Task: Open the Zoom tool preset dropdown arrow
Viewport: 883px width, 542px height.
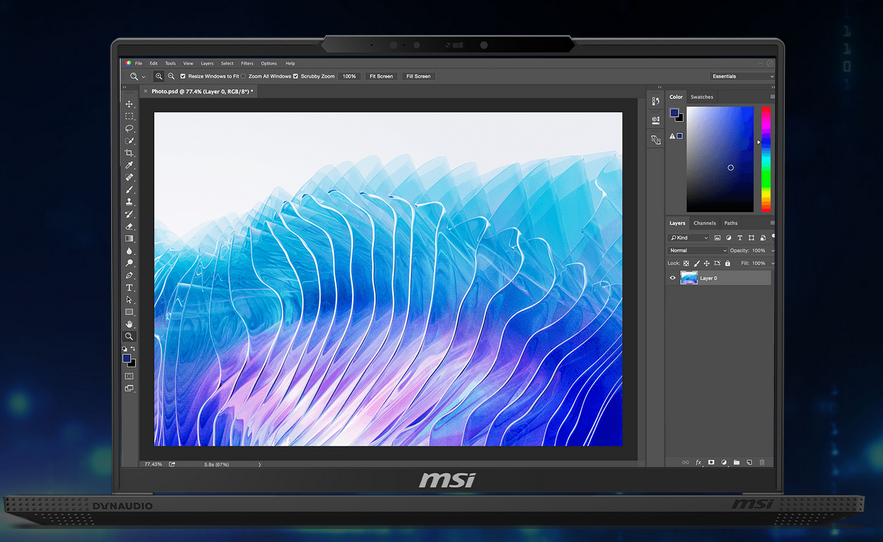Action: pos(144,77)
